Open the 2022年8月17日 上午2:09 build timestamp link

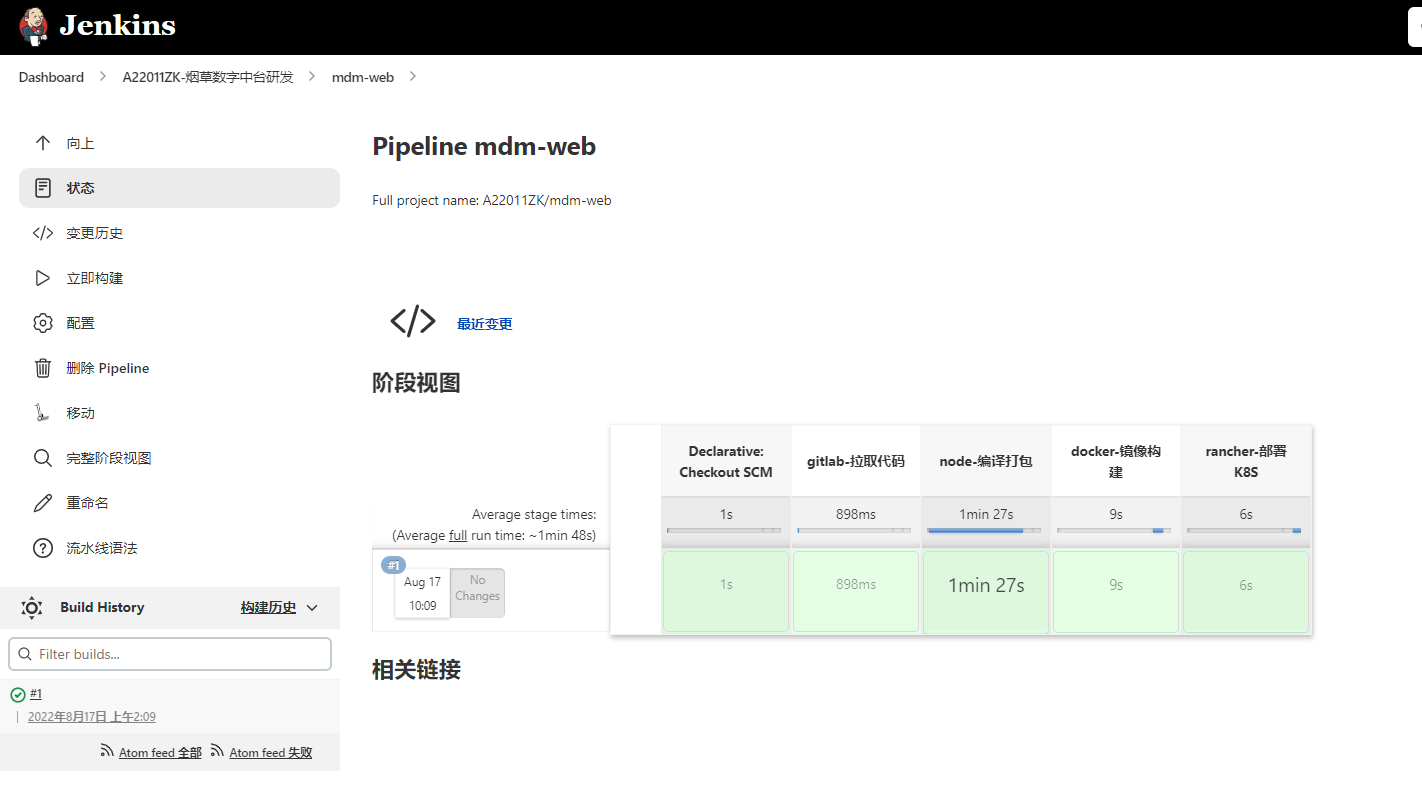(x=92, y=717)
